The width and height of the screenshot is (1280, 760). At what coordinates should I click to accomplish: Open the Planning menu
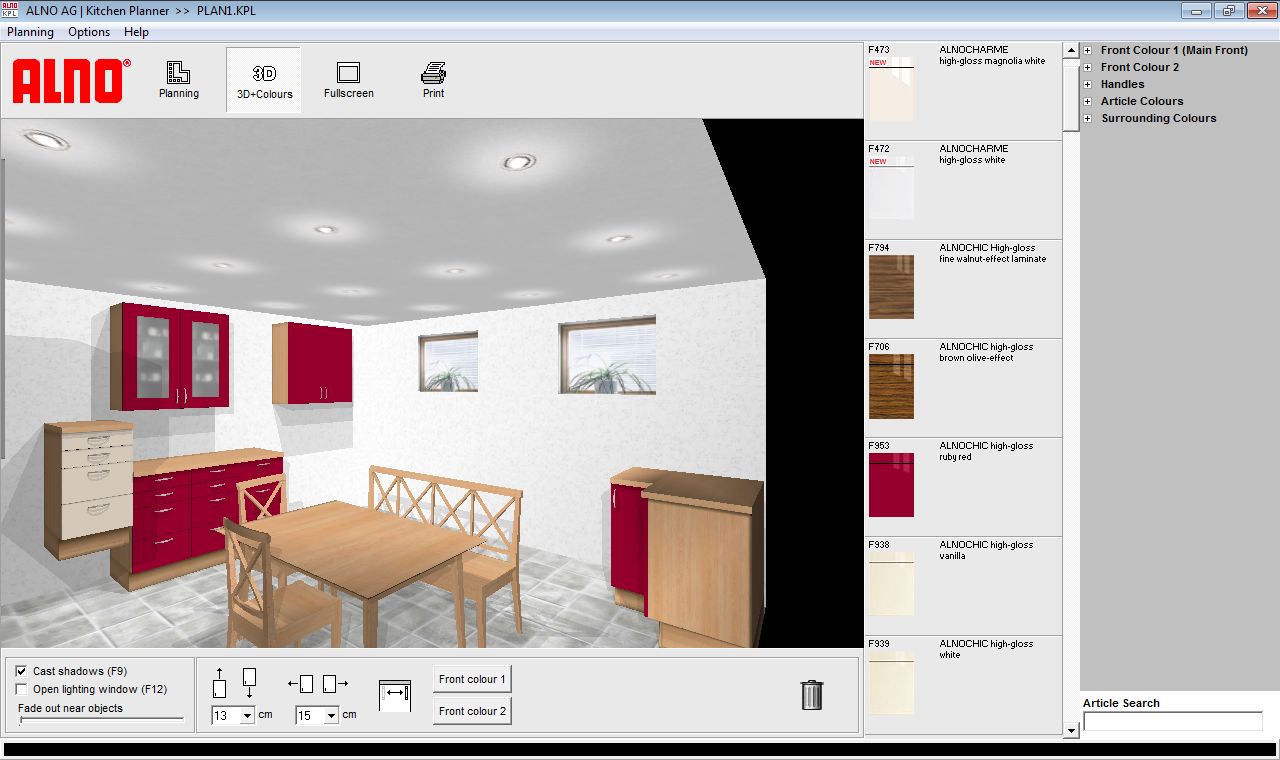pos(30,32)
